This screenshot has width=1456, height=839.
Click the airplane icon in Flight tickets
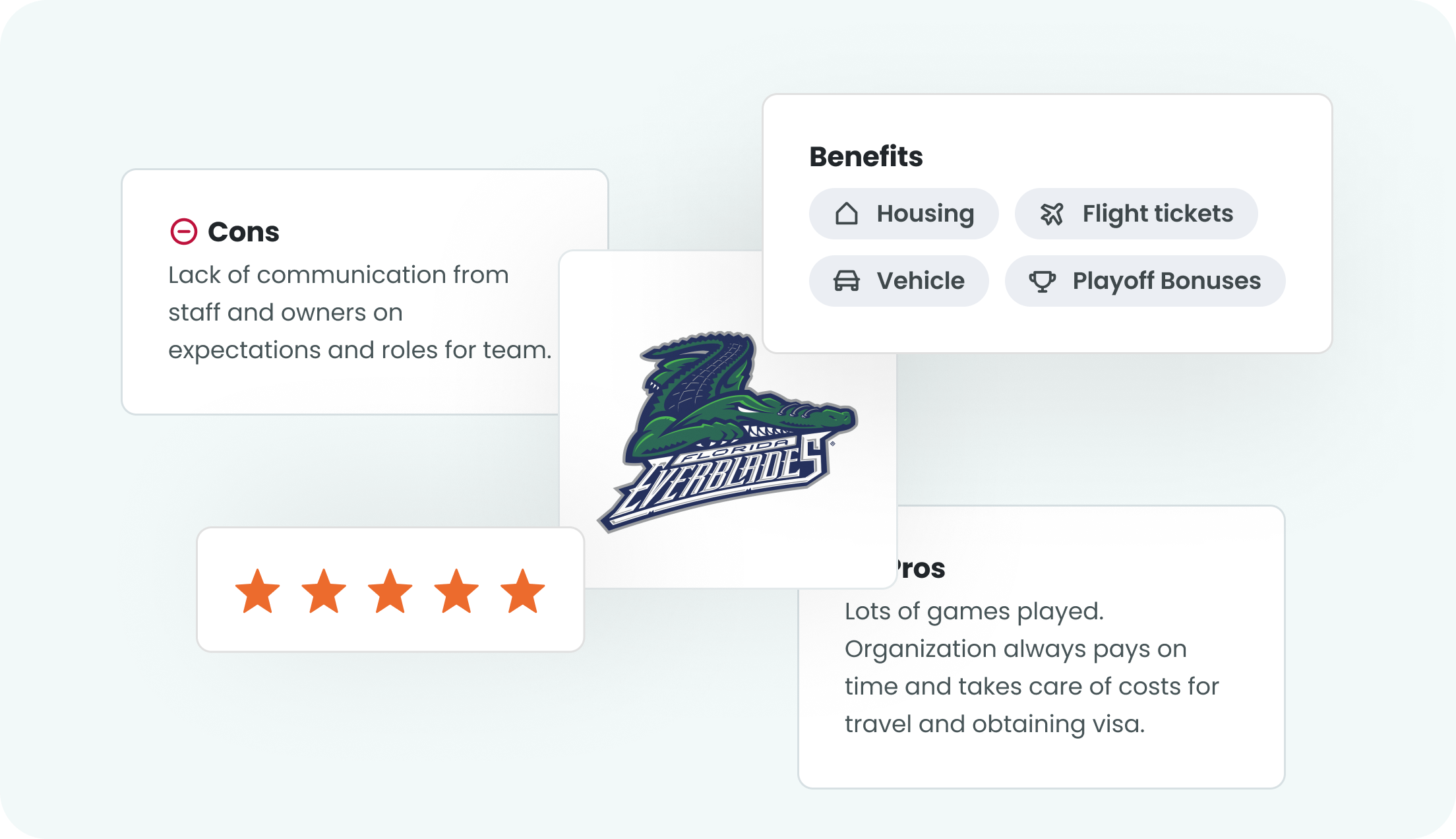1052,214
